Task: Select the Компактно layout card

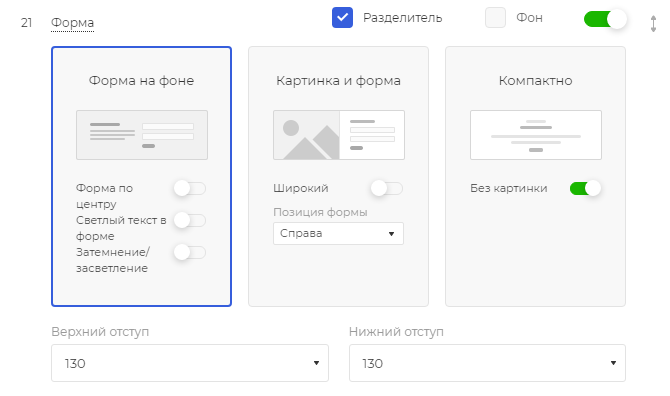Action: point(535,176)
